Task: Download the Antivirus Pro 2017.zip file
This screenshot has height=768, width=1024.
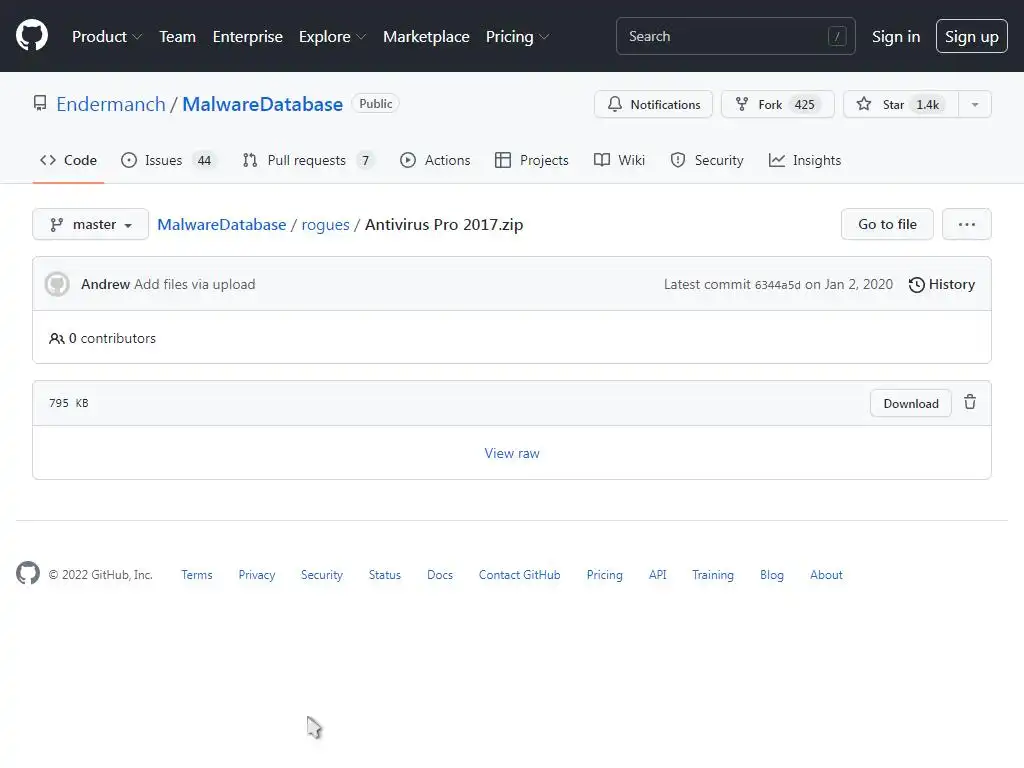Action: pyautogui.click(x=910, y=404)
